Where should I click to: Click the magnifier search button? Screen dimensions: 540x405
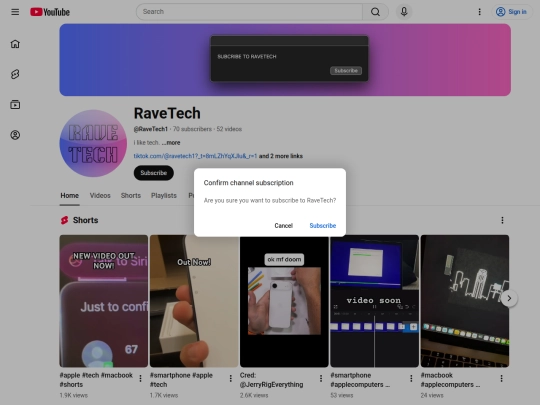375,12
